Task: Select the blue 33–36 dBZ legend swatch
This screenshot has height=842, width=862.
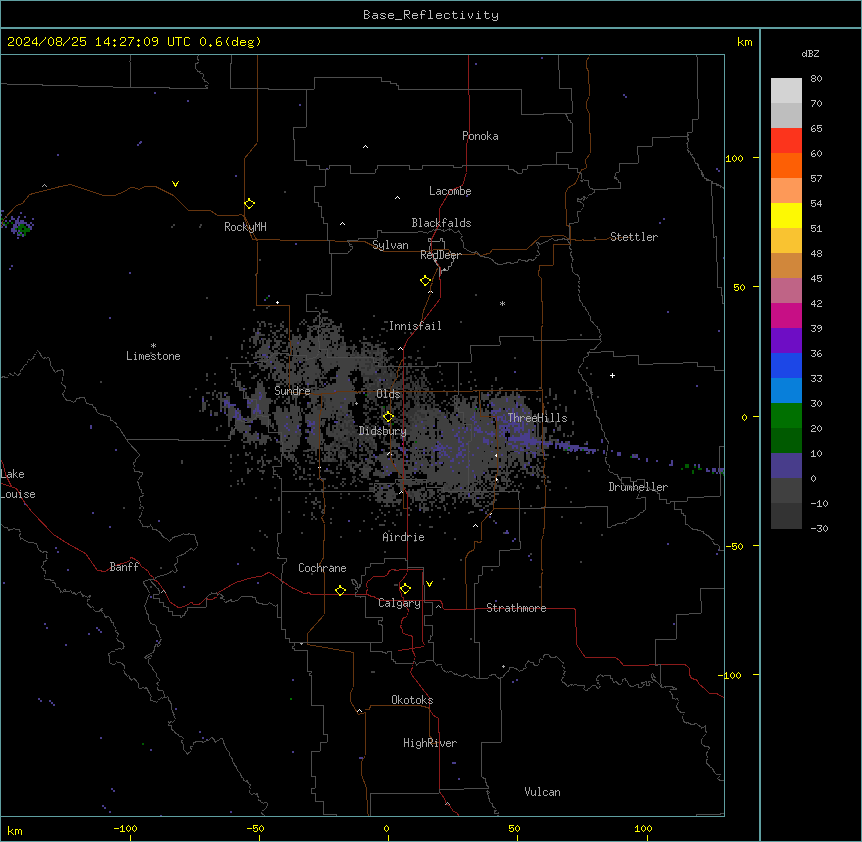Action: 786,365
